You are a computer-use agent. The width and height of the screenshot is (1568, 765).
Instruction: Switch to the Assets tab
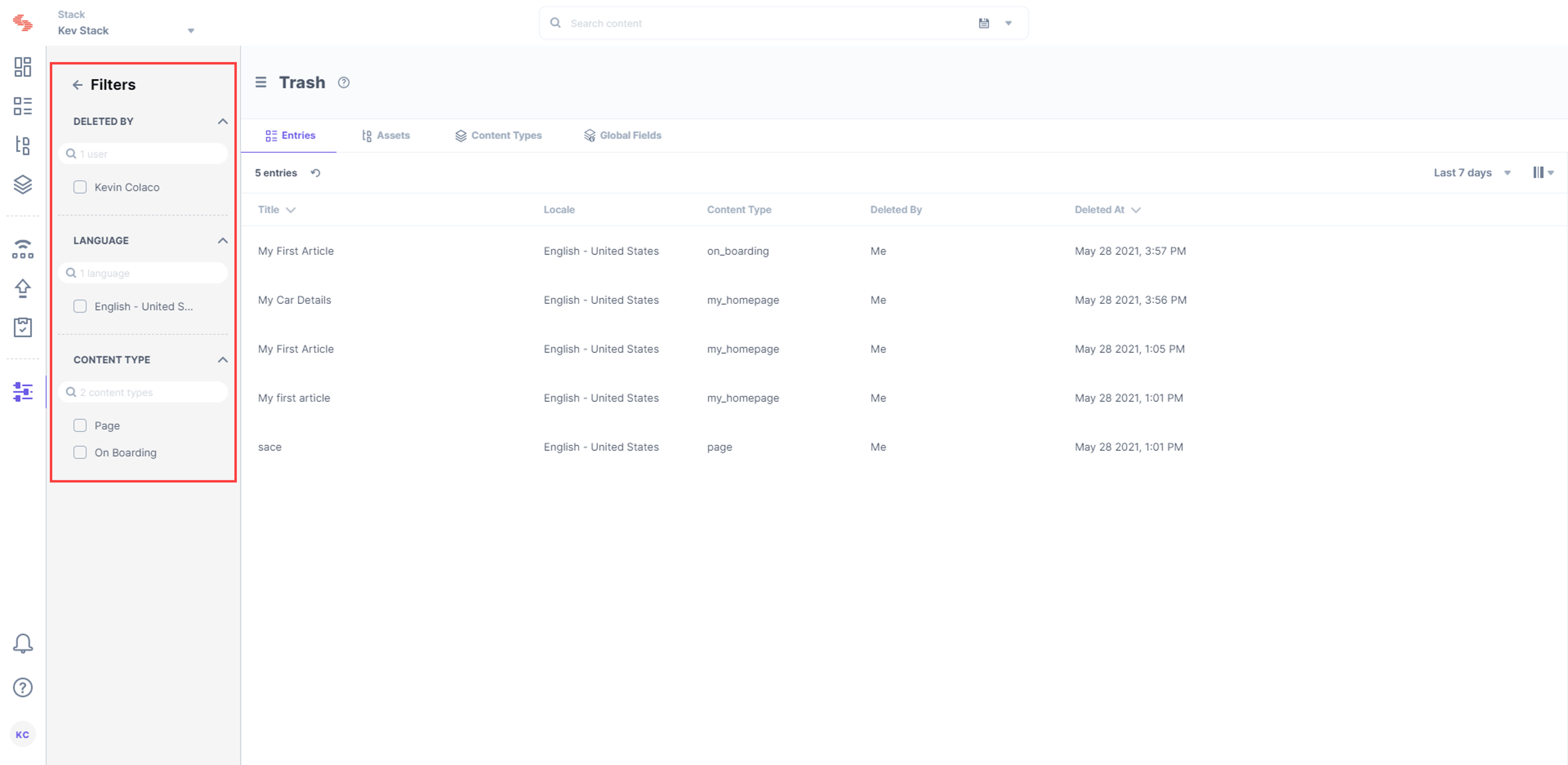385,135
